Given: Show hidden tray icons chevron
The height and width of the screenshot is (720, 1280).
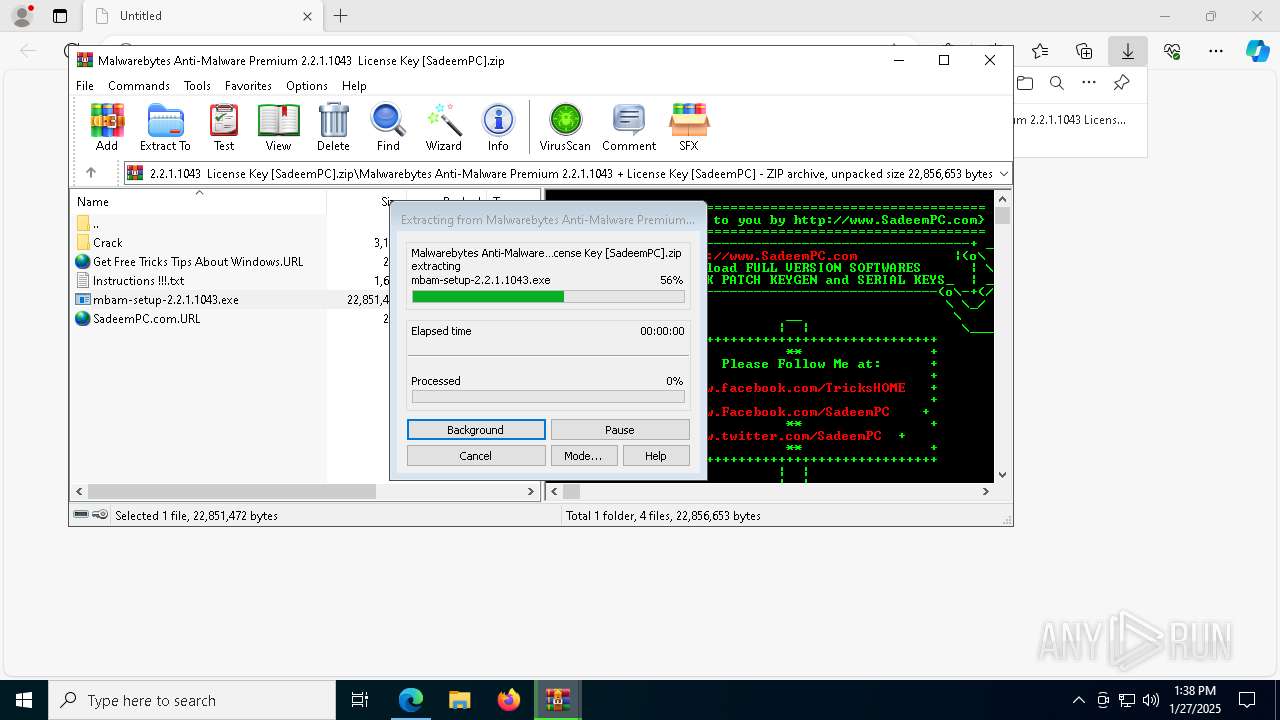Looking at the screenshot, I should (x=1078, y=700).
